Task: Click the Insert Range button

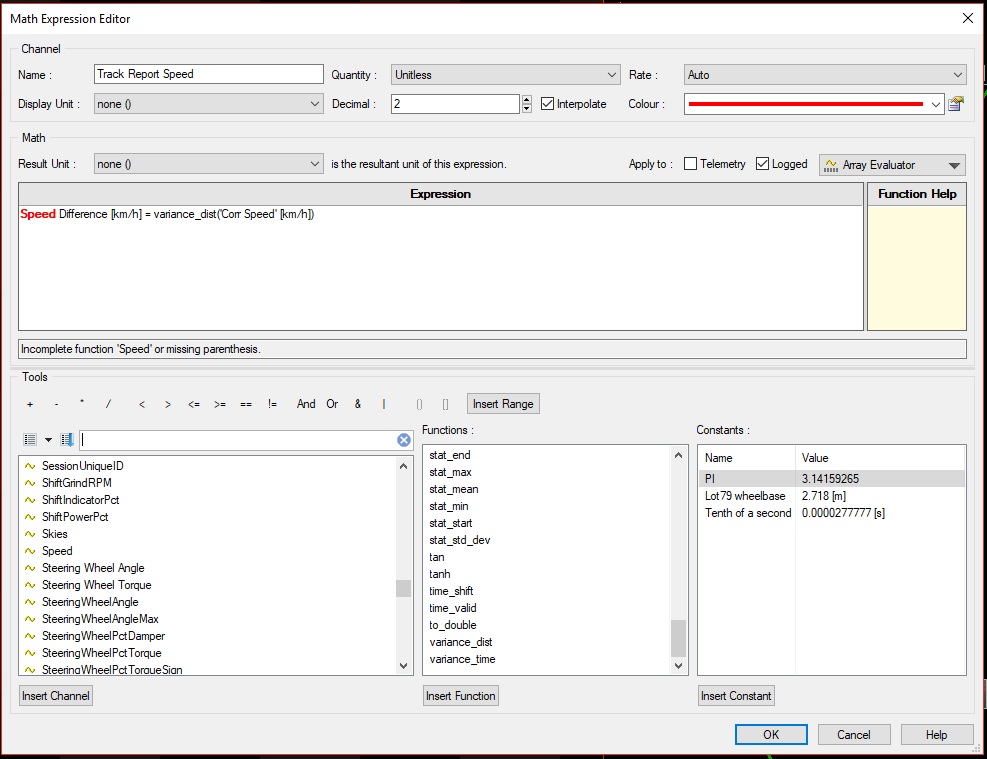Action: coord(503,404)
